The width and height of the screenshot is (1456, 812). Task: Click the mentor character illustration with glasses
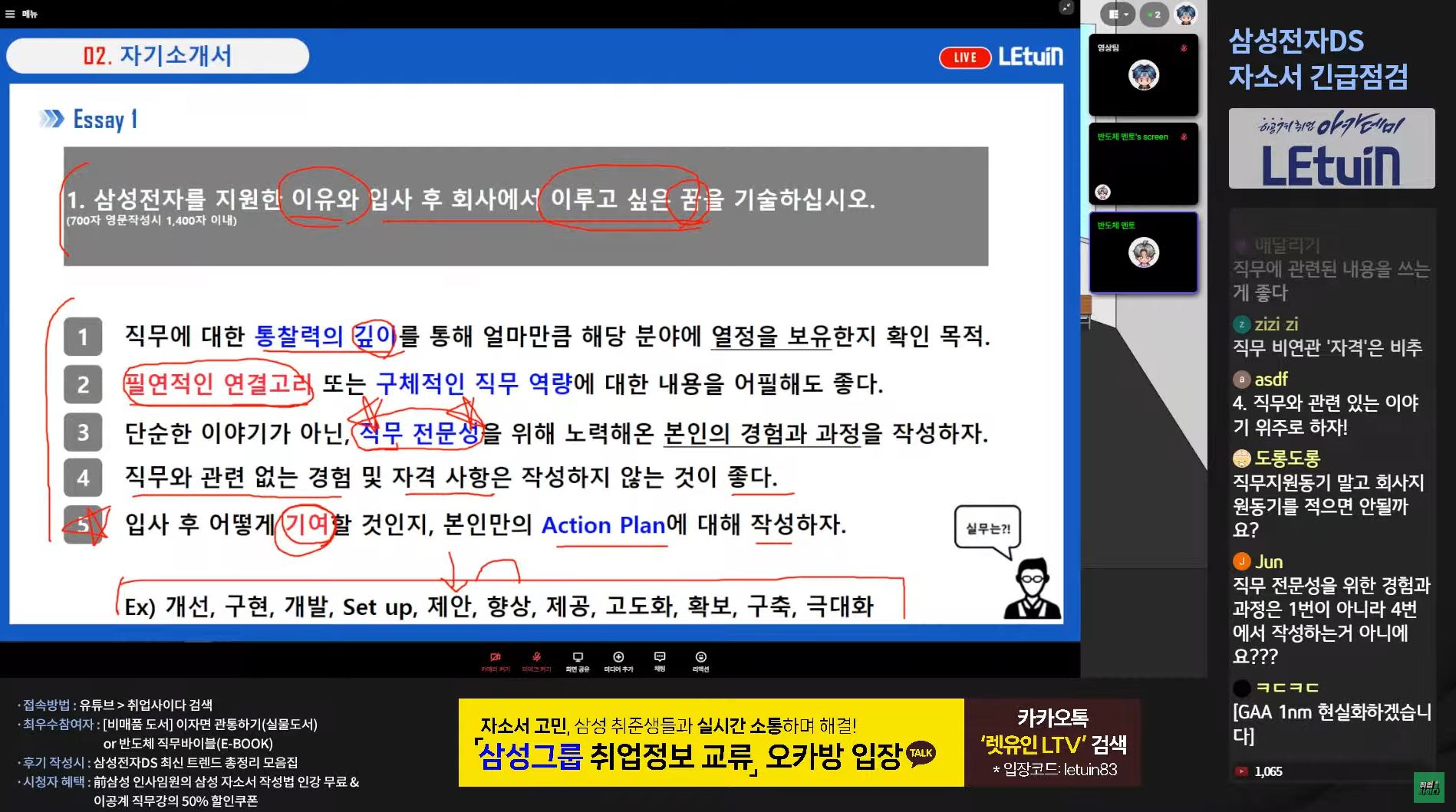tap(1033, 588)
